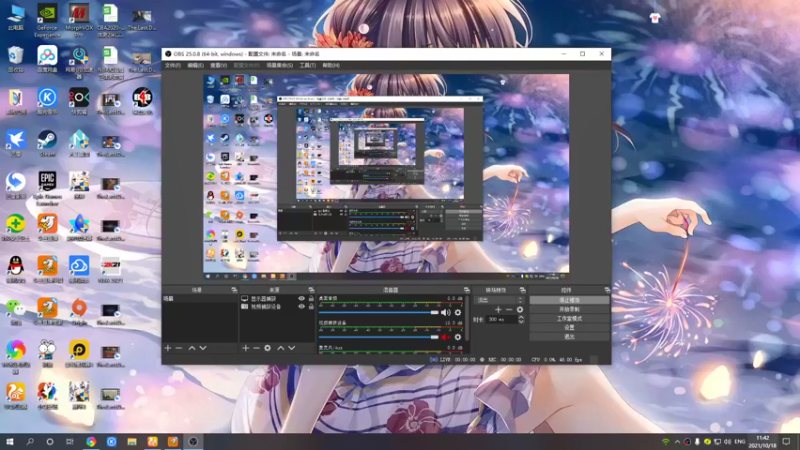Screen dimensions: 800x450
Task: Click the OBS Studio taskbar icon
Action: coord(193,442)
